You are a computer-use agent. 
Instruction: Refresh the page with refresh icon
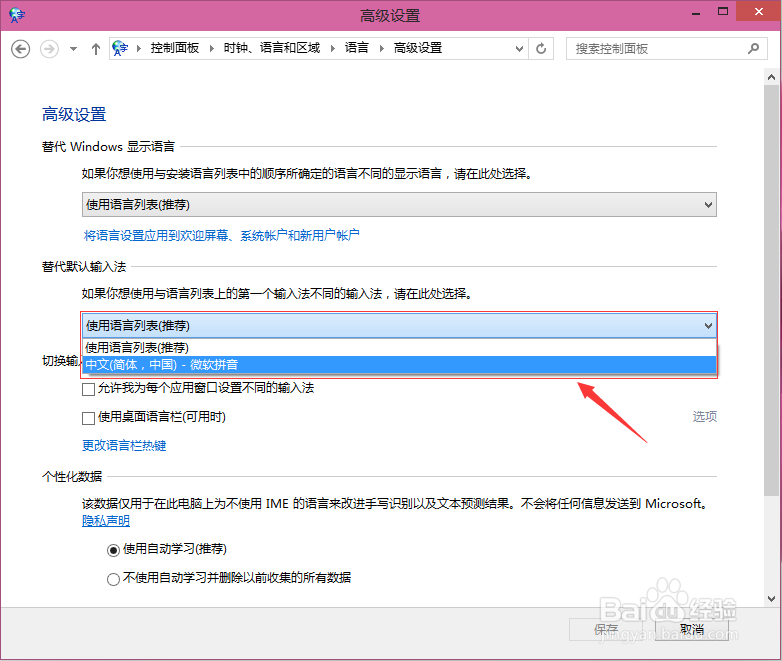pyautogui.click(x=541, y=49)
